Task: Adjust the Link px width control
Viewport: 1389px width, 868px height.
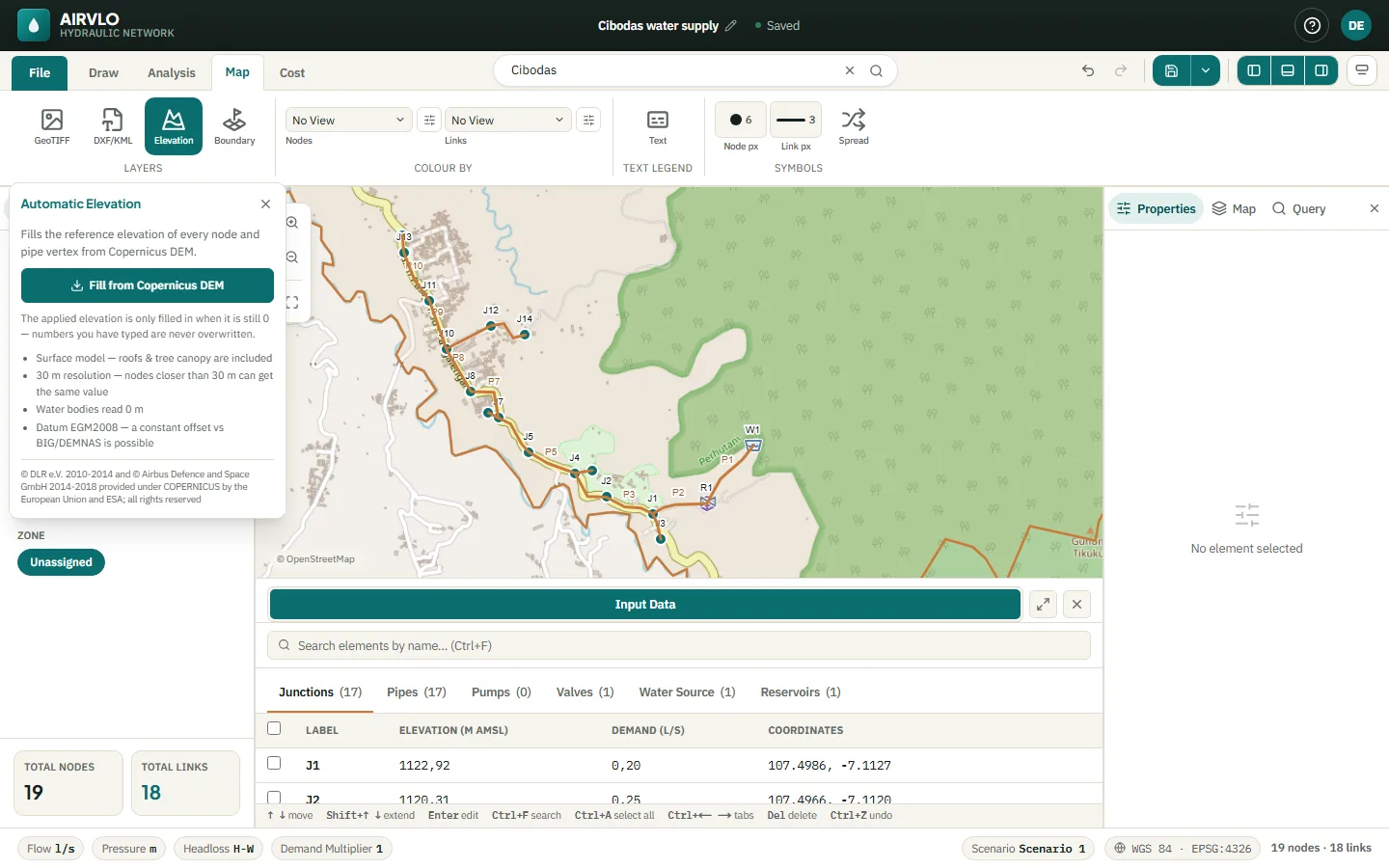Action: pos(796,120)
